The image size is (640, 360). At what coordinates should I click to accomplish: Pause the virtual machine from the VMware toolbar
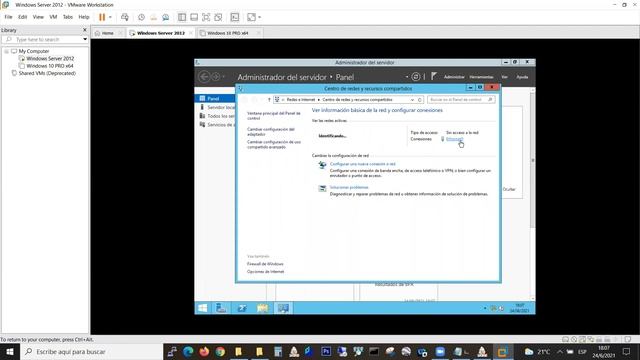coord(102,17)
